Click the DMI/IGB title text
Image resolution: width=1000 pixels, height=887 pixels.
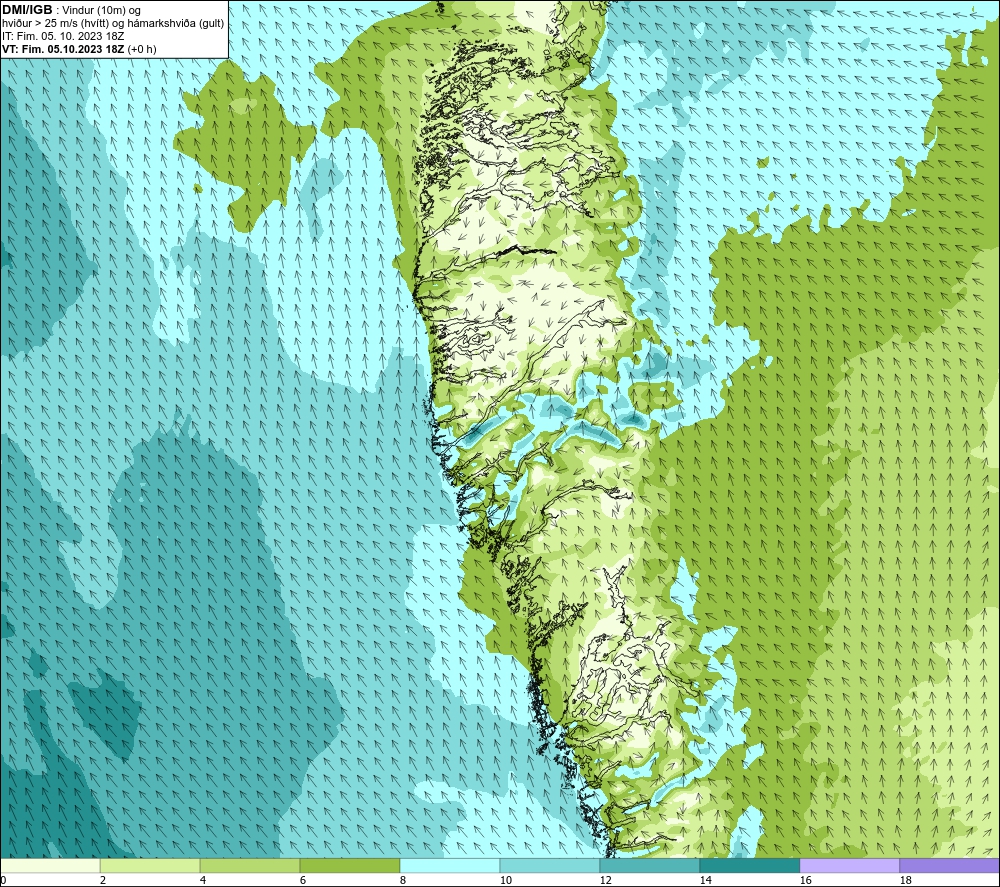pos(27,10)
